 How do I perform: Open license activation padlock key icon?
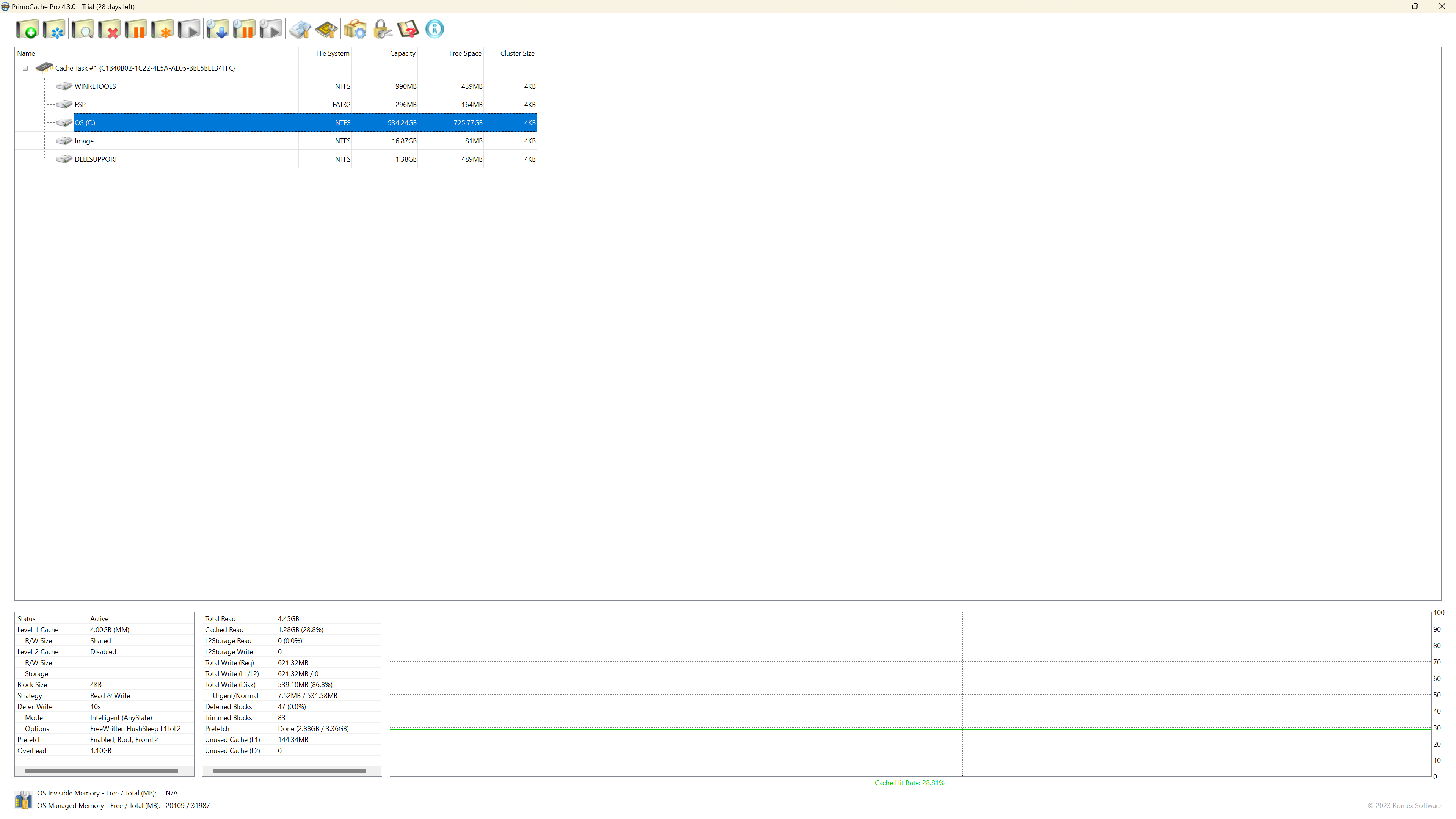[382, 29]
